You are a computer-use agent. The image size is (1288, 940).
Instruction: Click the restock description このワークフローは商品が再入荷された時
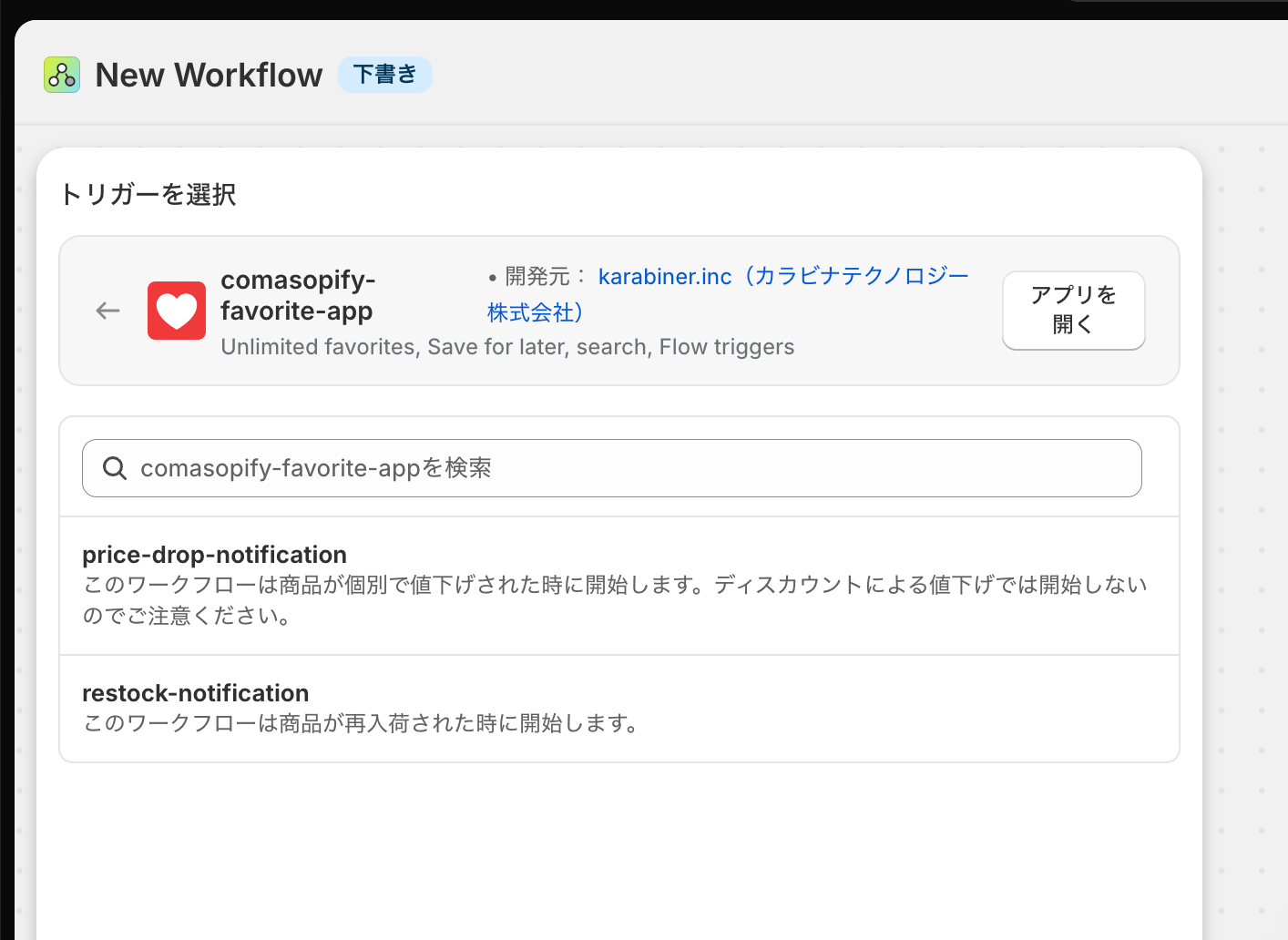point(363,723)
